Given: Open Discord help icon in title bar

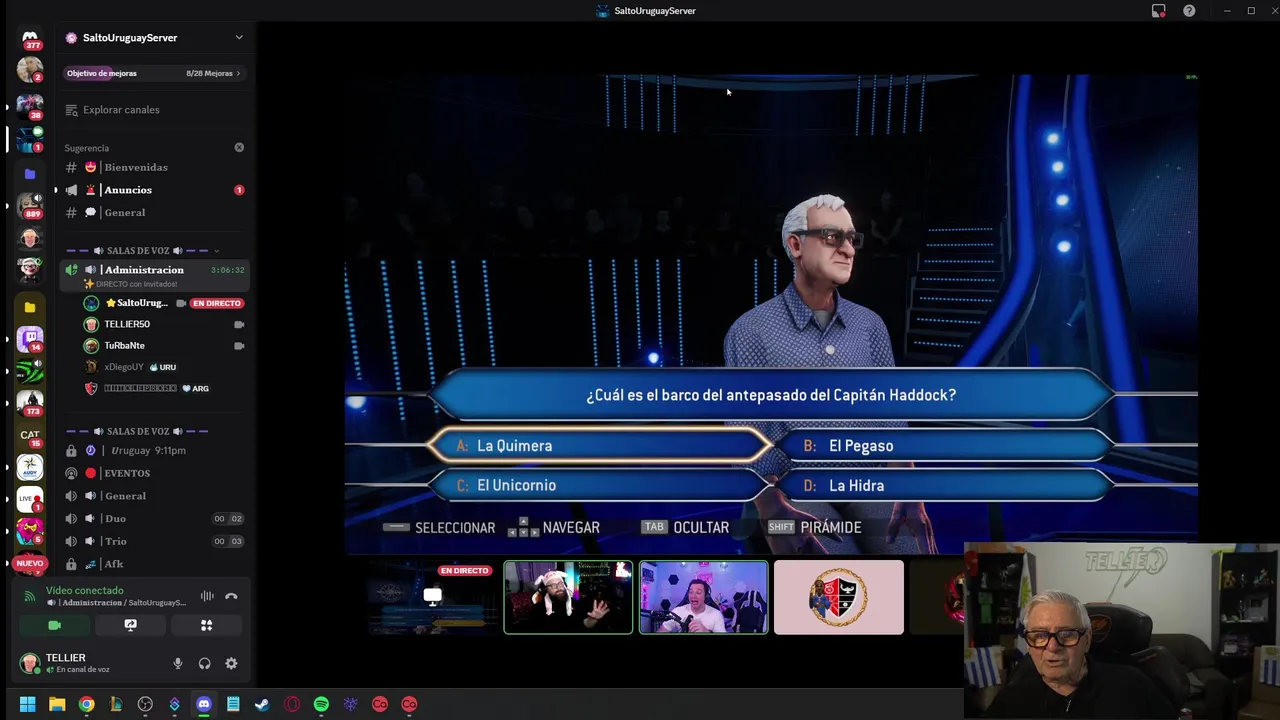Looking at the screenshot, I should coord(1189,11).
